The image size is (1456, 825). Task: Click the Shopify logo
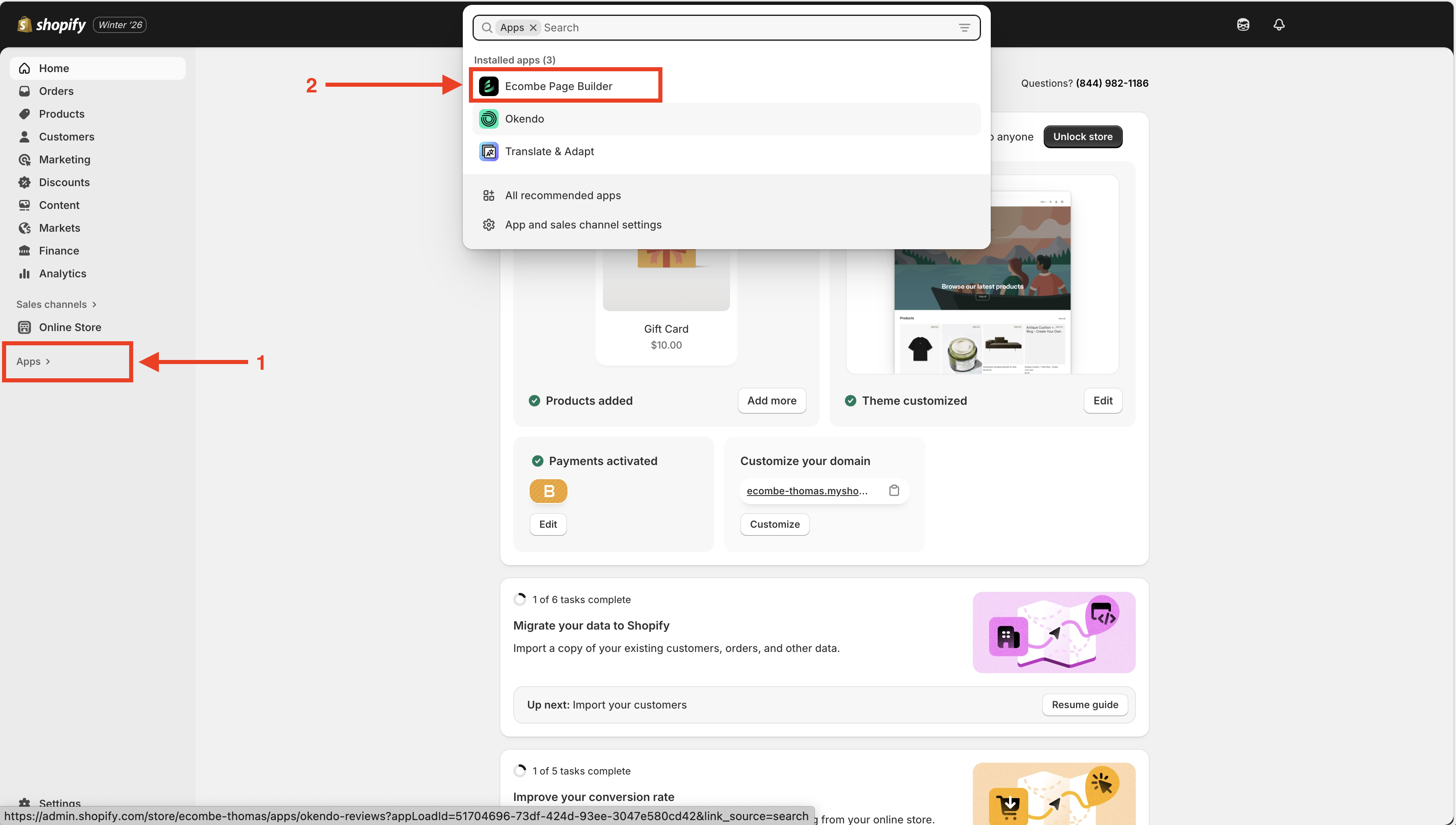click(52, 24)
